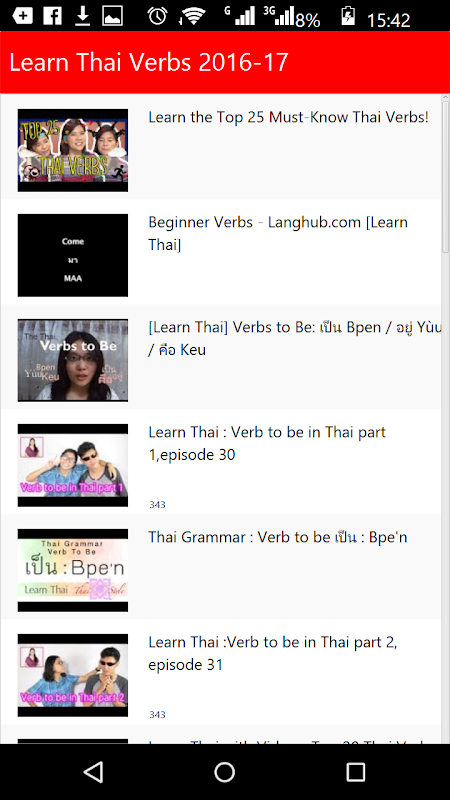Open Verb to be part 1 thumbnail
450x800 pixels.
pyautogui.click(x=73, y=465)
